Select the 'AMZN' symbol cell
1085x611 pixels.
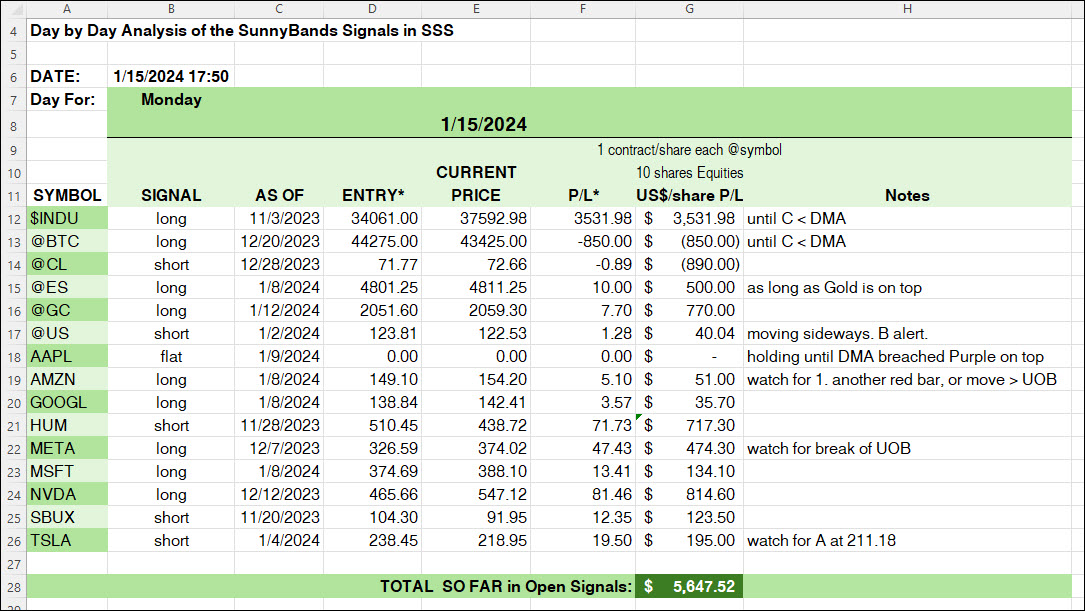click(x=66, y=379)
